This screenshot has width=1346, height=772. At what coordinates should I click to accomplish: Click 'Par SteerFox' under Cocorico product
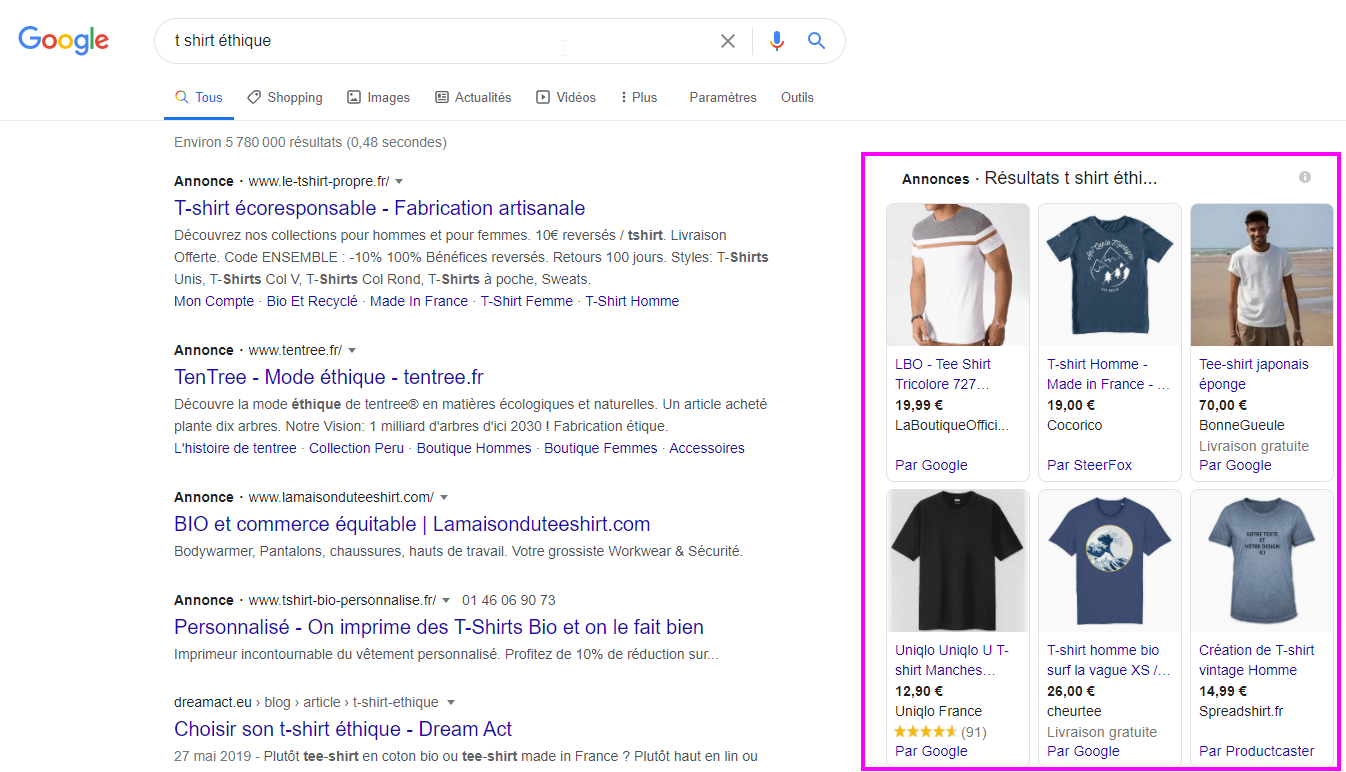tap(1089, 465)
